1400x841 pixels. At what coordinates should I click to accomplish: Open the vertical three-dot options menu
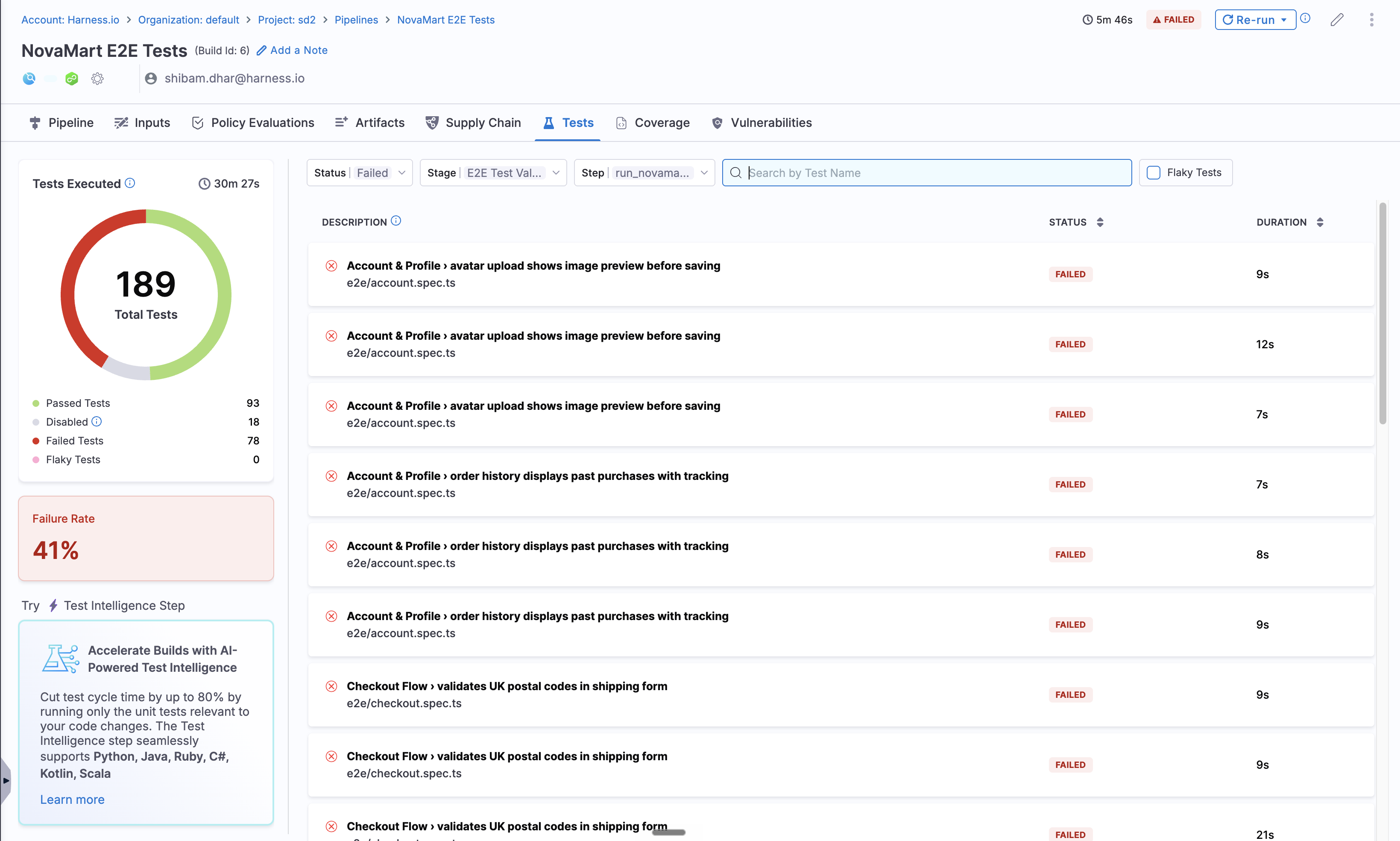(1371, 20)
